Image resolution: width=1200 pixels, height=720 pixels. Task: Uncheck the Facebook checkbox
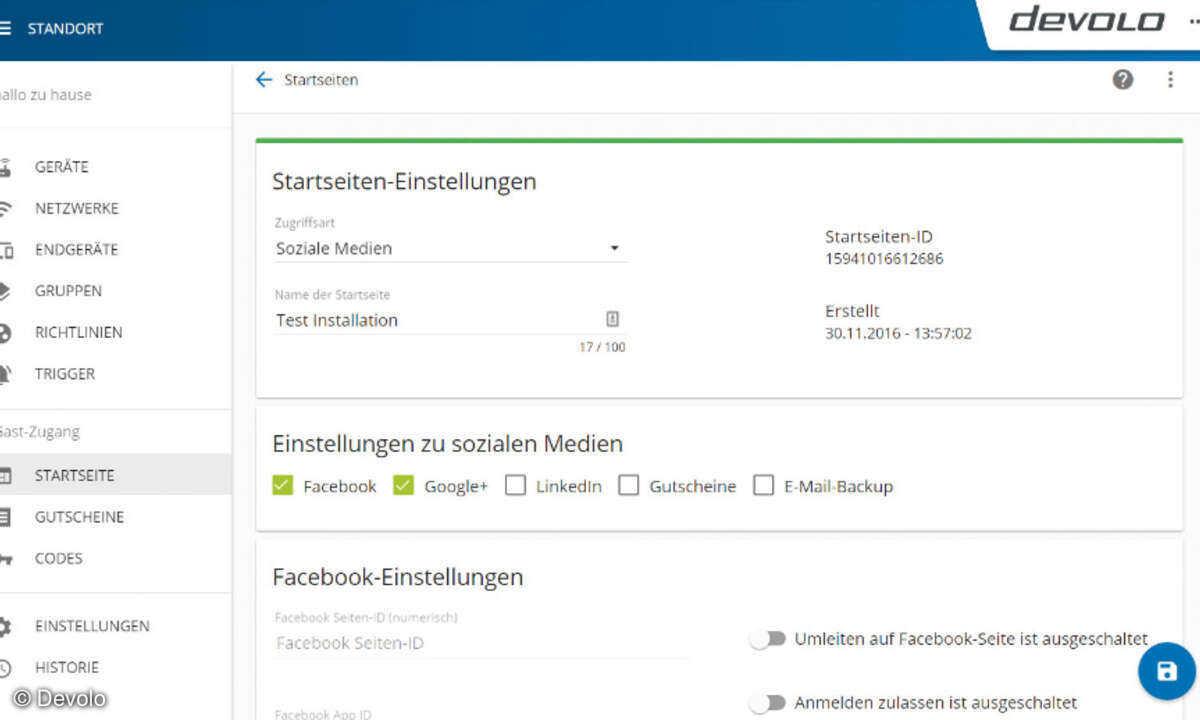click(x=283, y=486)
